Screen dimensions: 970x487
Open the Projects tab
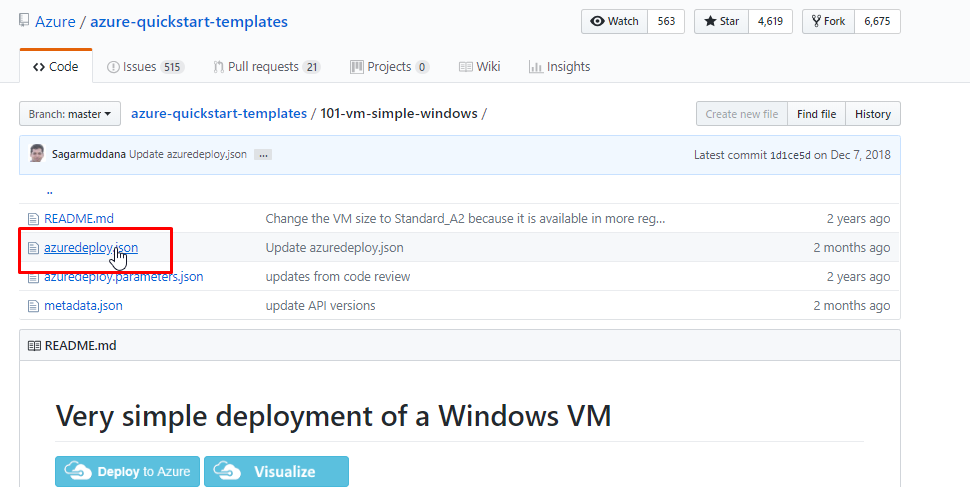pyautogui.click(x=390, y=67)
